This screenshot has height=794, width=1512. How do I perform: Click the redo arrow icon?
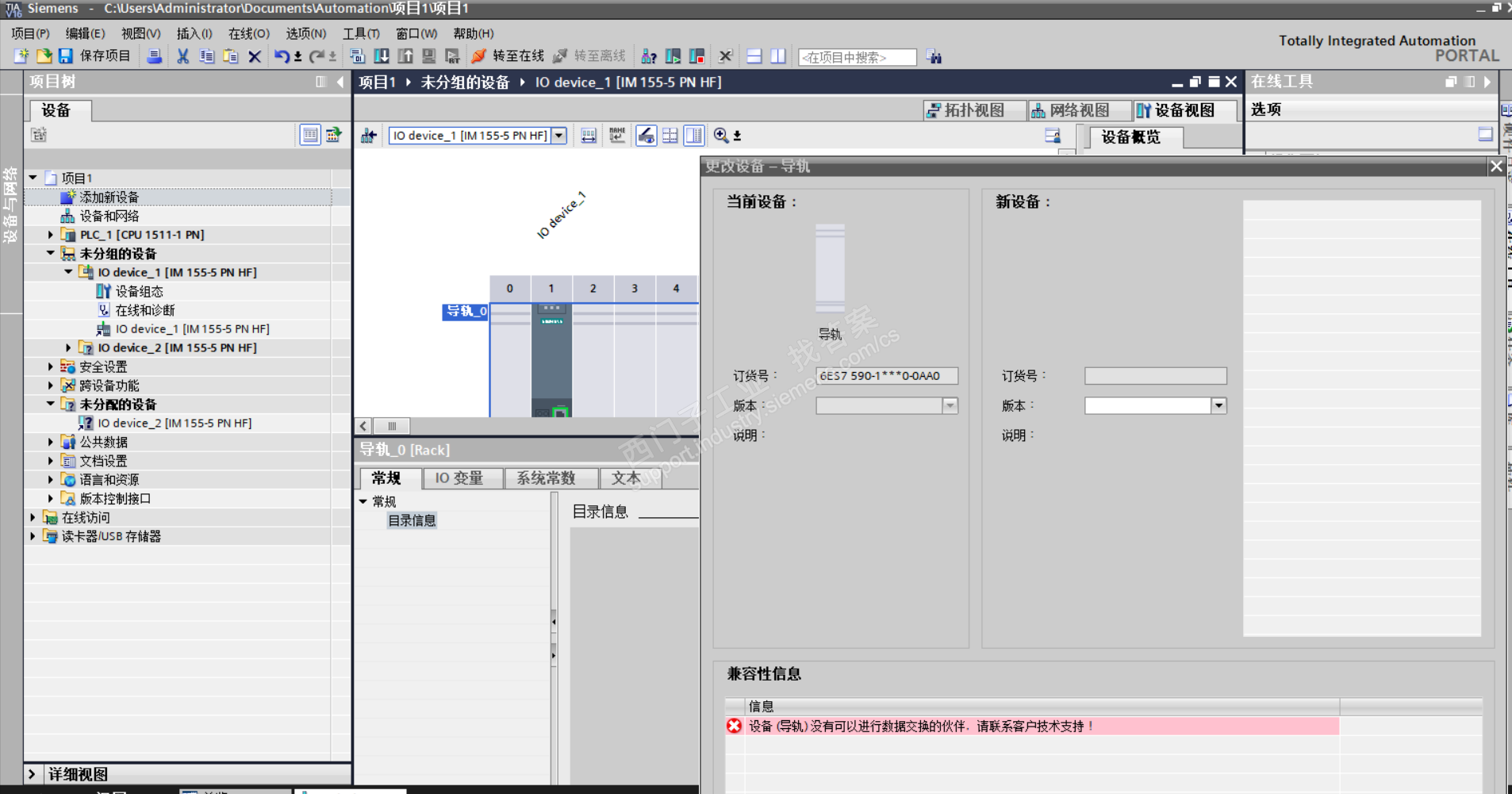coord(317,56)
